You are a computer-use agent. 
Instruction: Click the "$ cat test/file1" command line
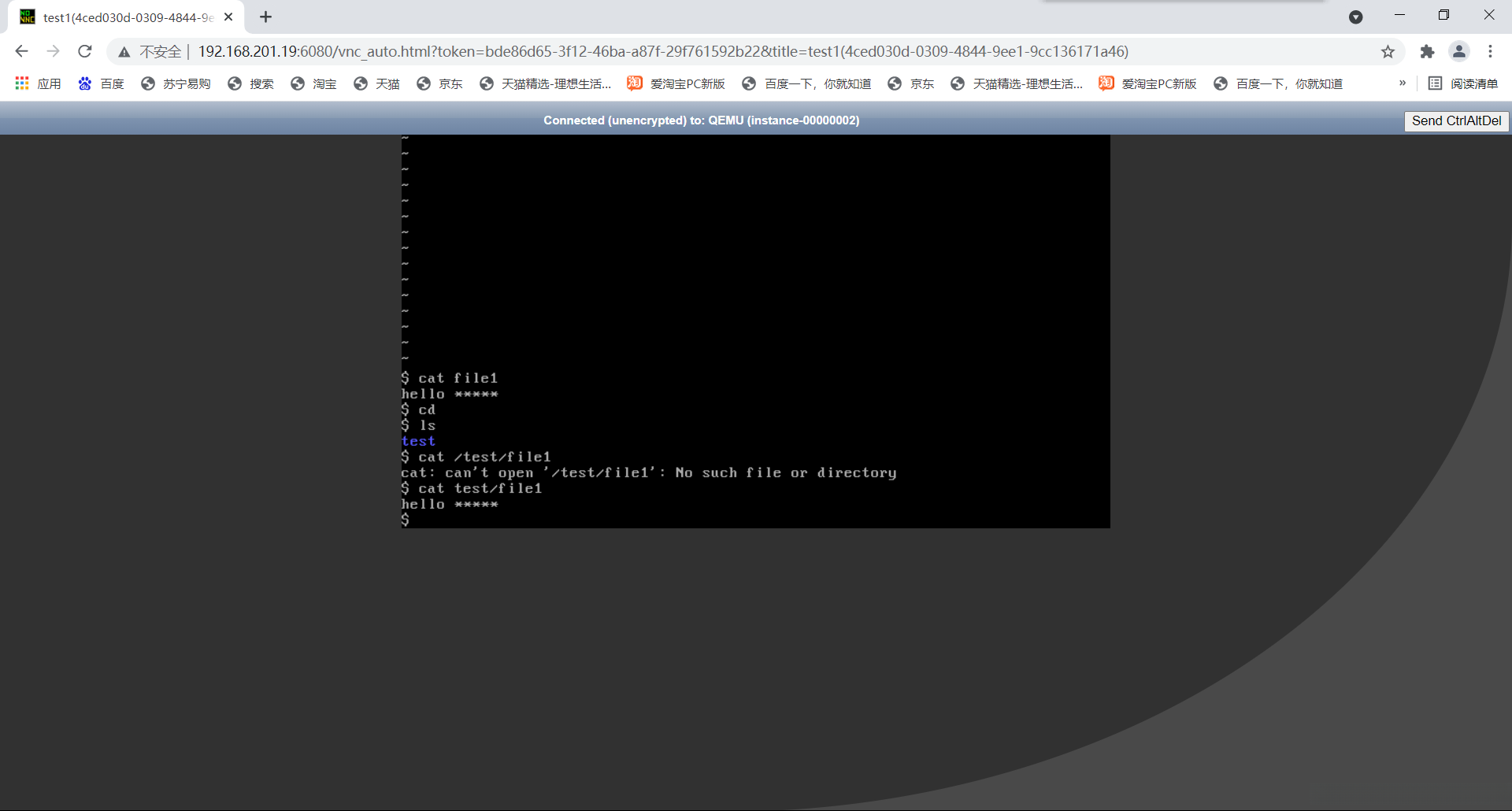click(x=472, y=488)
